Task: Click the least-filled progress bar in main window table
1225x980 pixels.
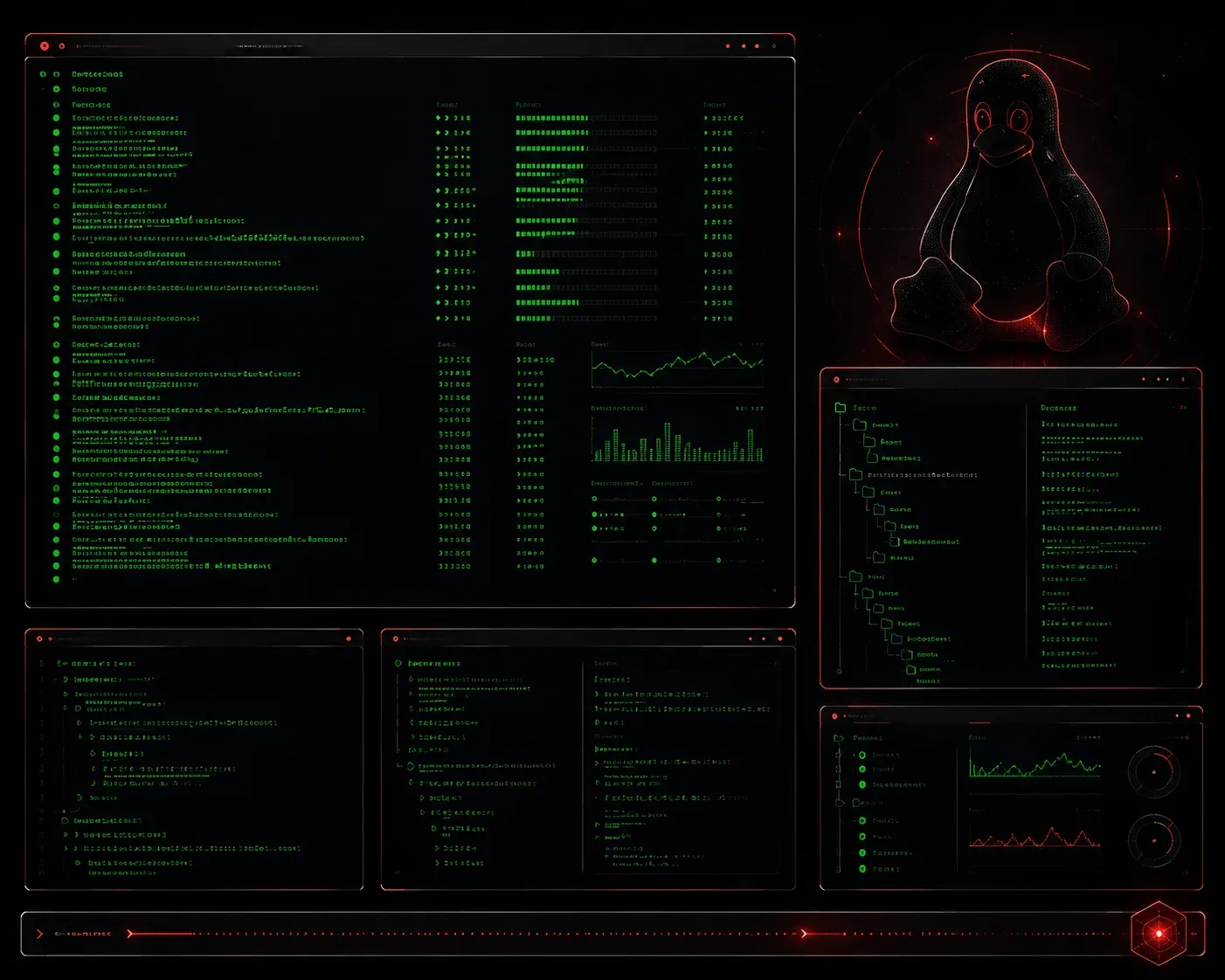Action: pos(586,254)
